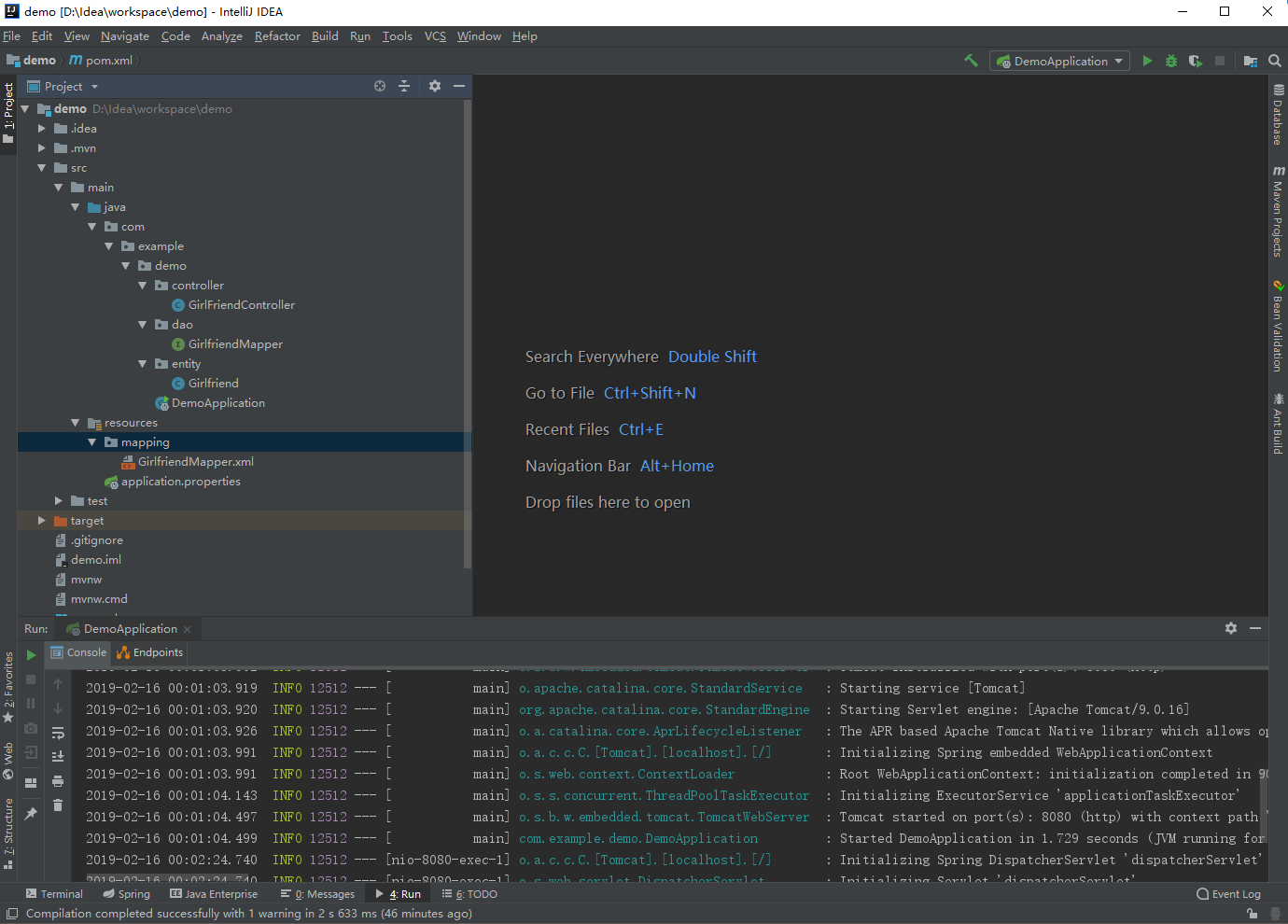The width and height of the screenshot is (1288, 924).
Task: Switch to the Console tab
Action: click(78, 652)
